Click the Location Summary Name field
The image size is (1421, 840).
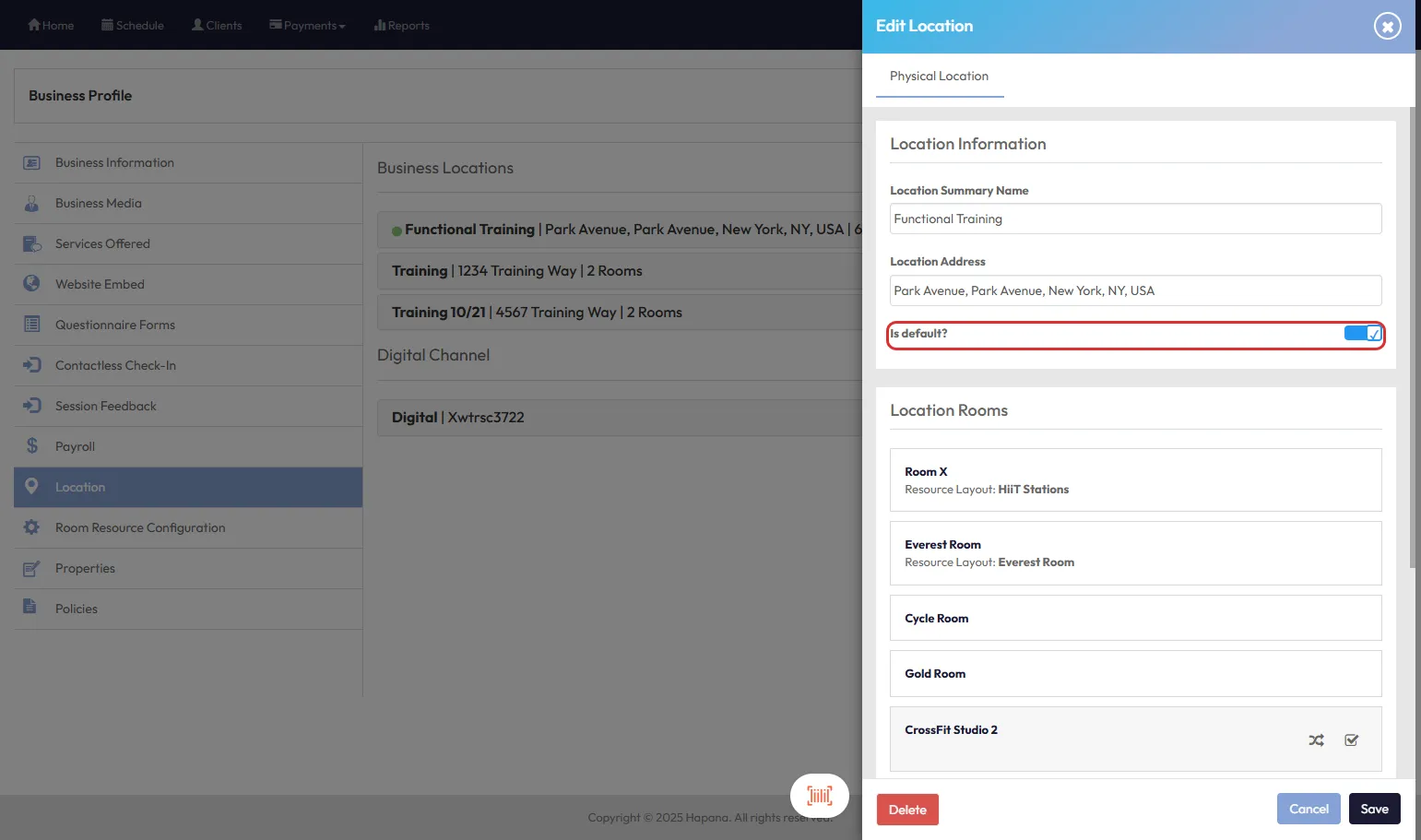tap(1135, 219)
